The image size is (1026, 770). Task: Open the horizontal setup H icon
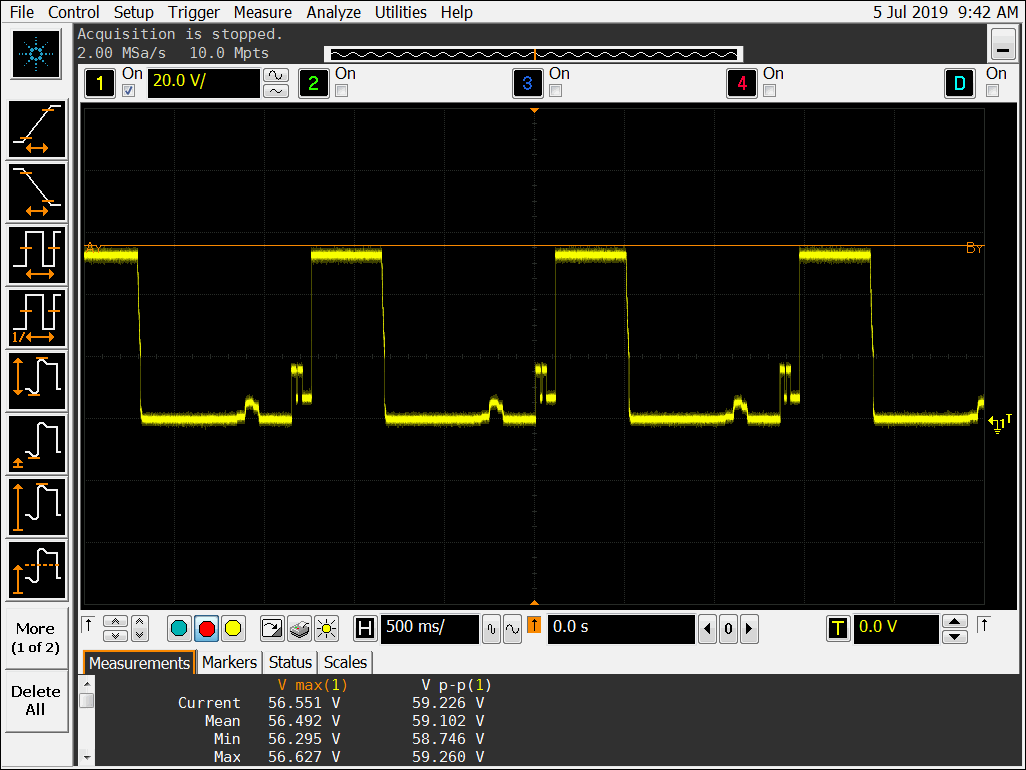coord(365,629)
